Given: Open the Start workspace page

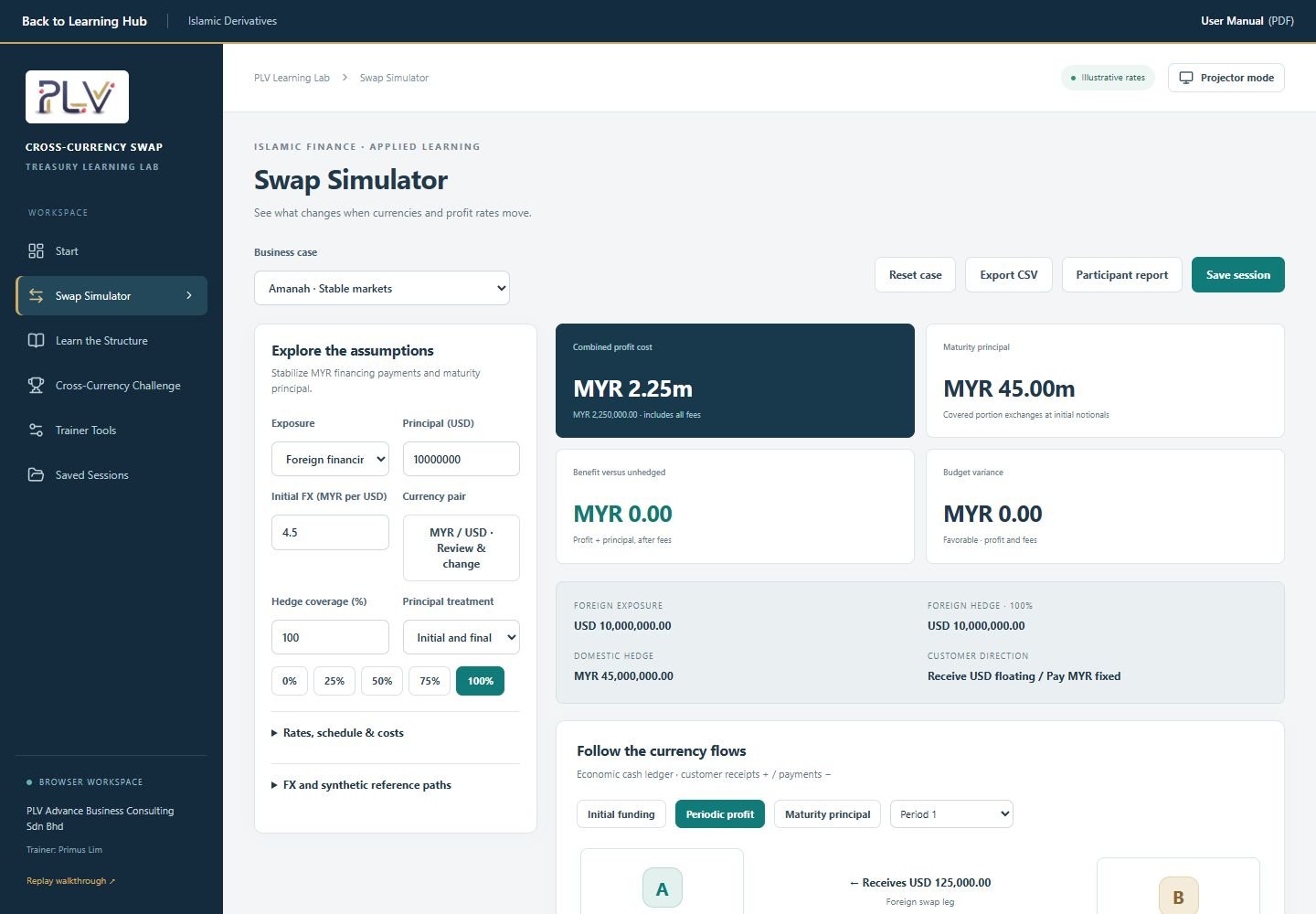Looking at the screenshot, I should pyautogui.click(x=111, y=250).
